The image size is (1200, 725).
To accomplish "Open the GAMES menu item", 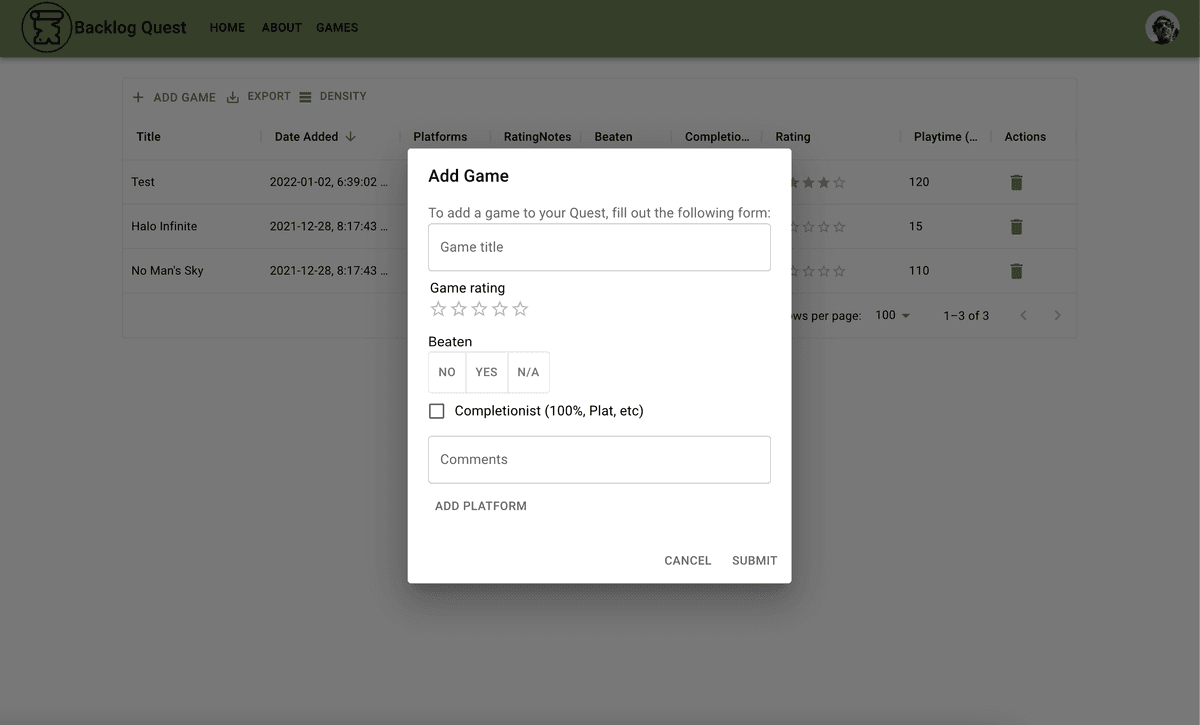I will [x=337, y=27].
